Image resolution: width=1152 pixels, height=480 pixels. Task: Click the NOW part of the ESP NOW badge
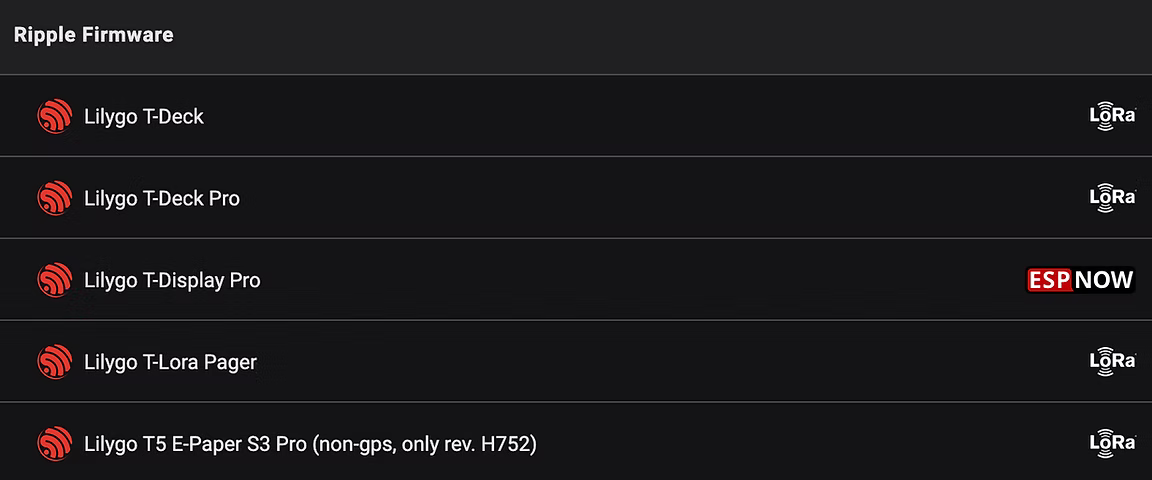point(1104,280)
